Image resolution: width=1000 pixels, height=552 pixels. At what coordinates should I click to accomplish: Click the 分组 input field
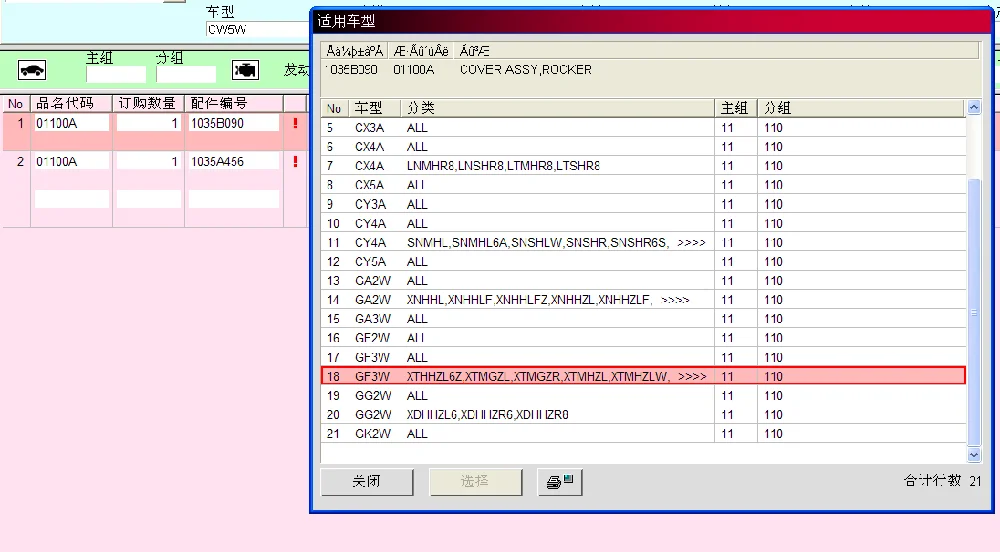click(x=186, y=75)
